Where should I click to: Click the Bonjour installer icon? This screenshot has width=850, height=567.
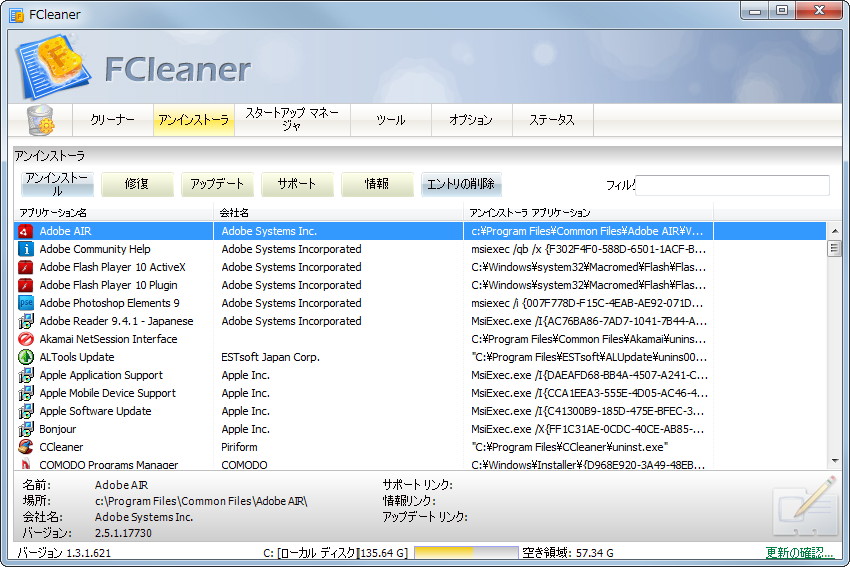click(x=25, y=429)
